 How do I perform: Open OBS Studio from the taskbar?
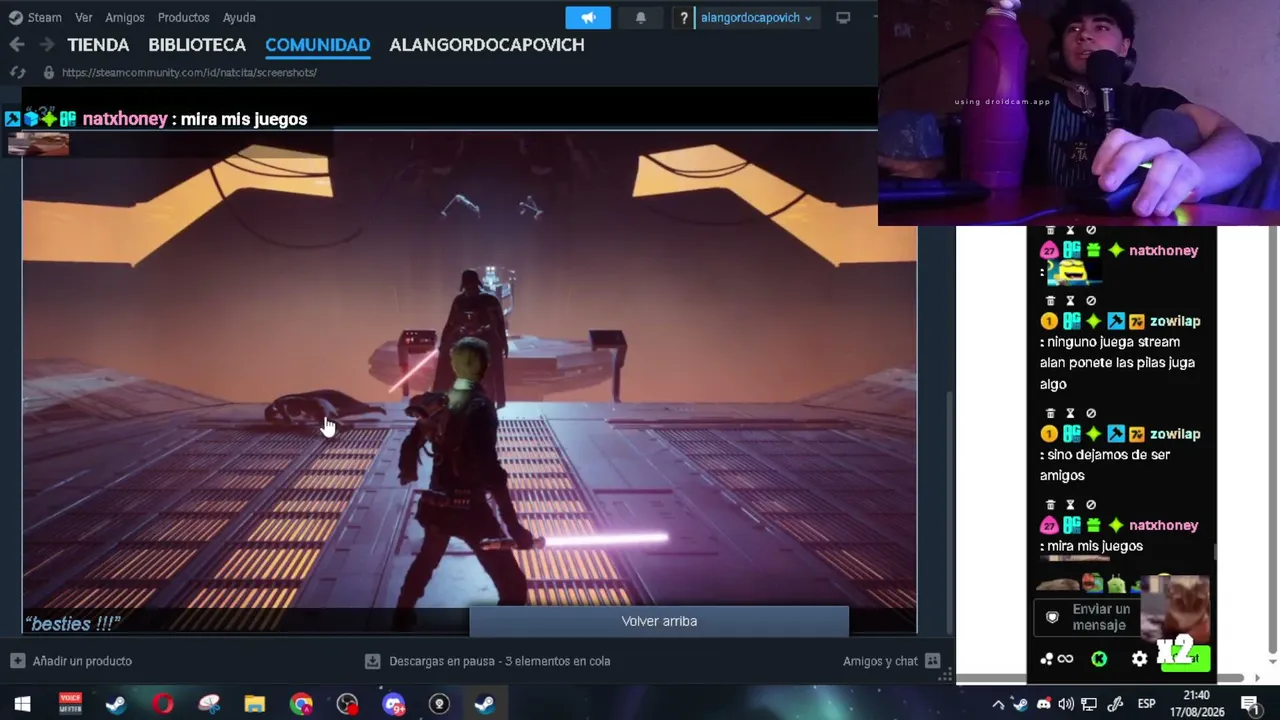[x=347, y=704]
